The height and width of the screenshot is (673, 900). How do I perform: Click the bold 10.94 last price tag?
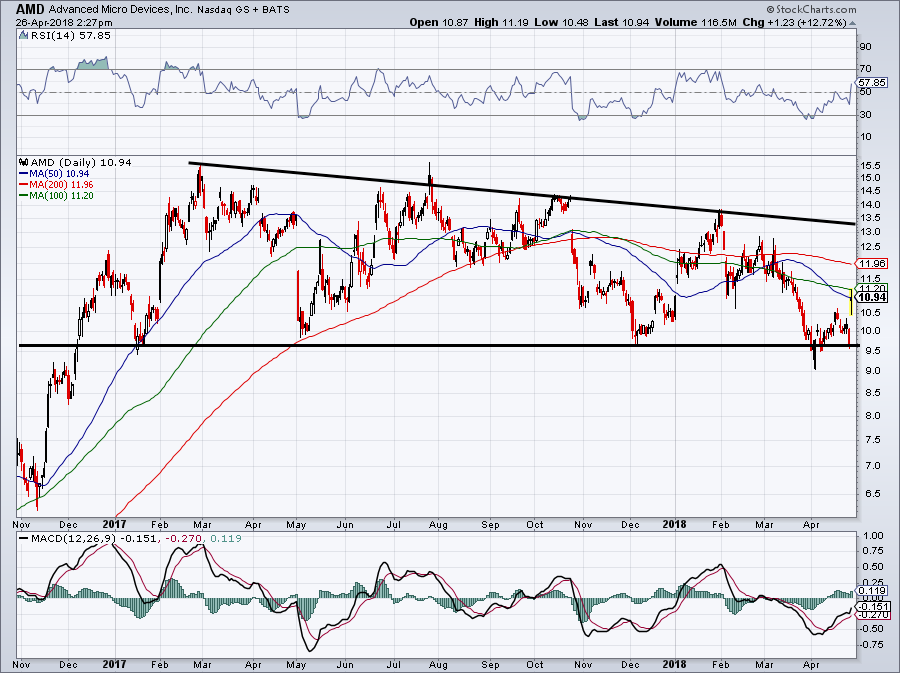coord(872,297)
